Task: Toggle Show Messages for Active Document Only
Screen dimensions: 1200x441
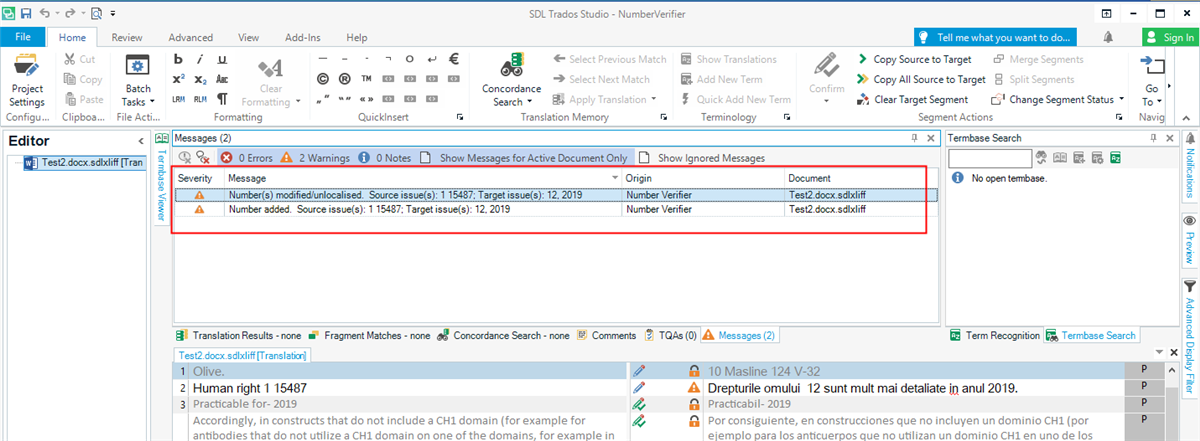Action: (523, 158)
